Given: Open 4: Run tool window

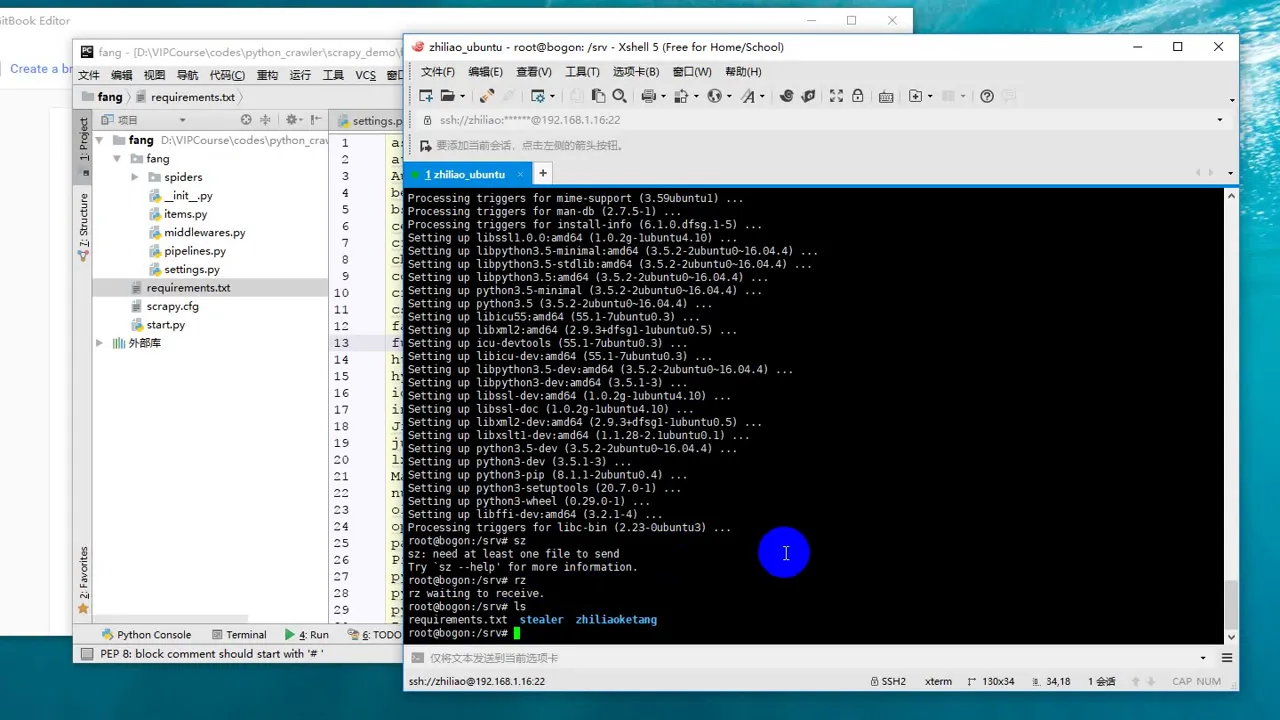Looking at the screenshot, I should tap(307, 634).
